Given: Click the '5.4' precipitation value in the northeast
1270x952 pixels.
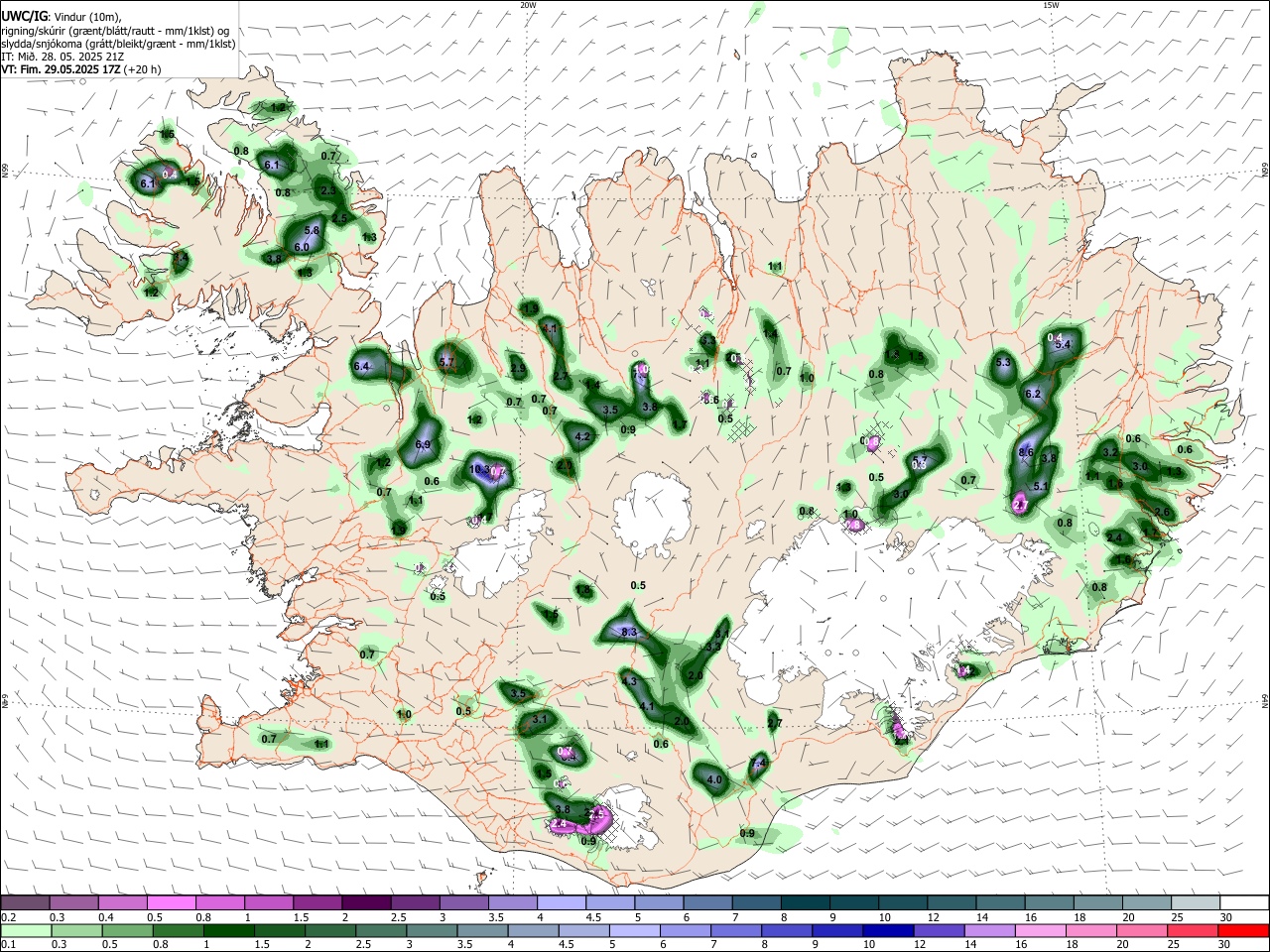Looking at the screenshot, I should click(1063, 345).
